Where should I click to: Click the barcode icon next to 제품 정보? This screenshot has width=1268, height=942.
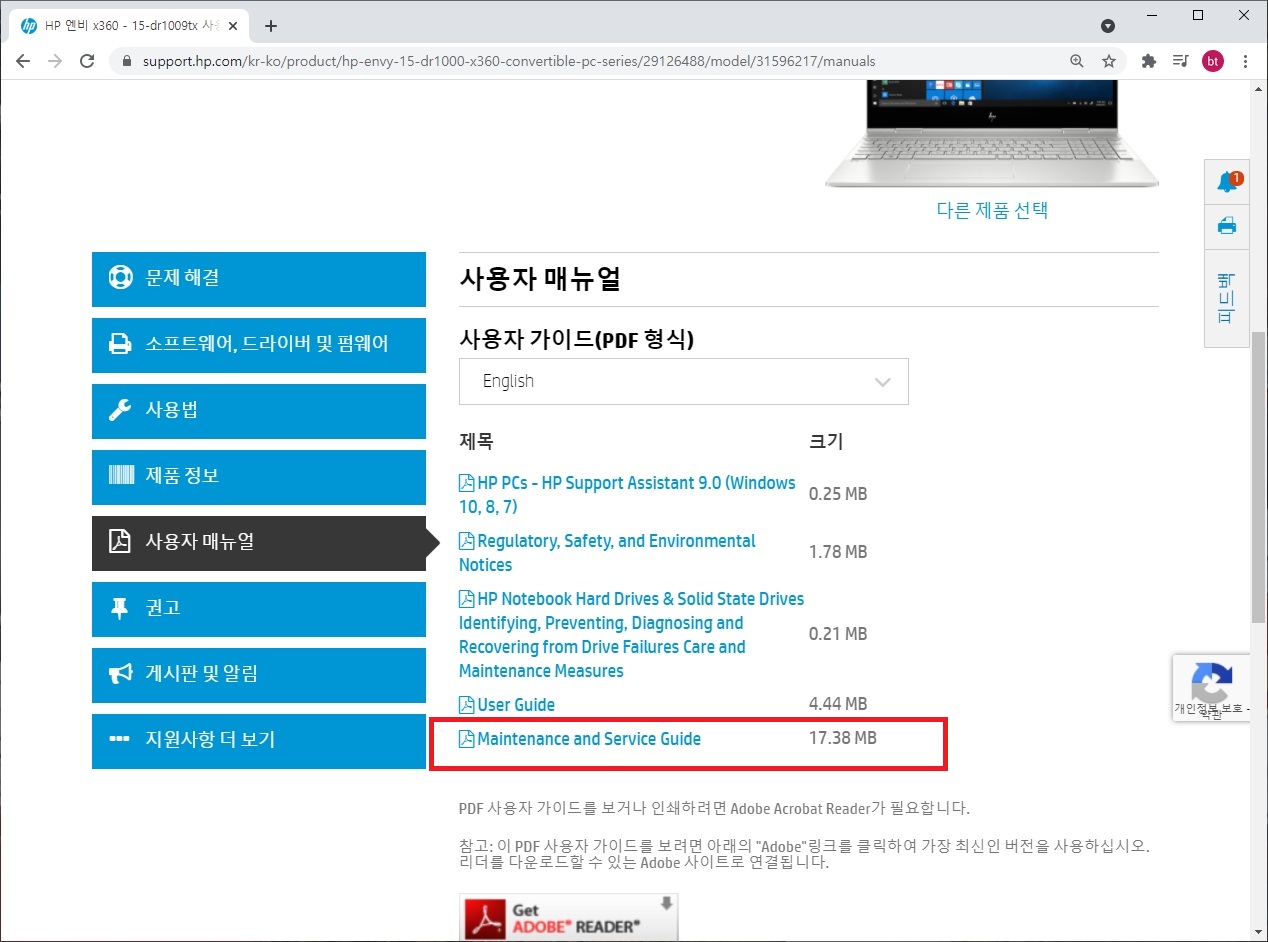120,476
